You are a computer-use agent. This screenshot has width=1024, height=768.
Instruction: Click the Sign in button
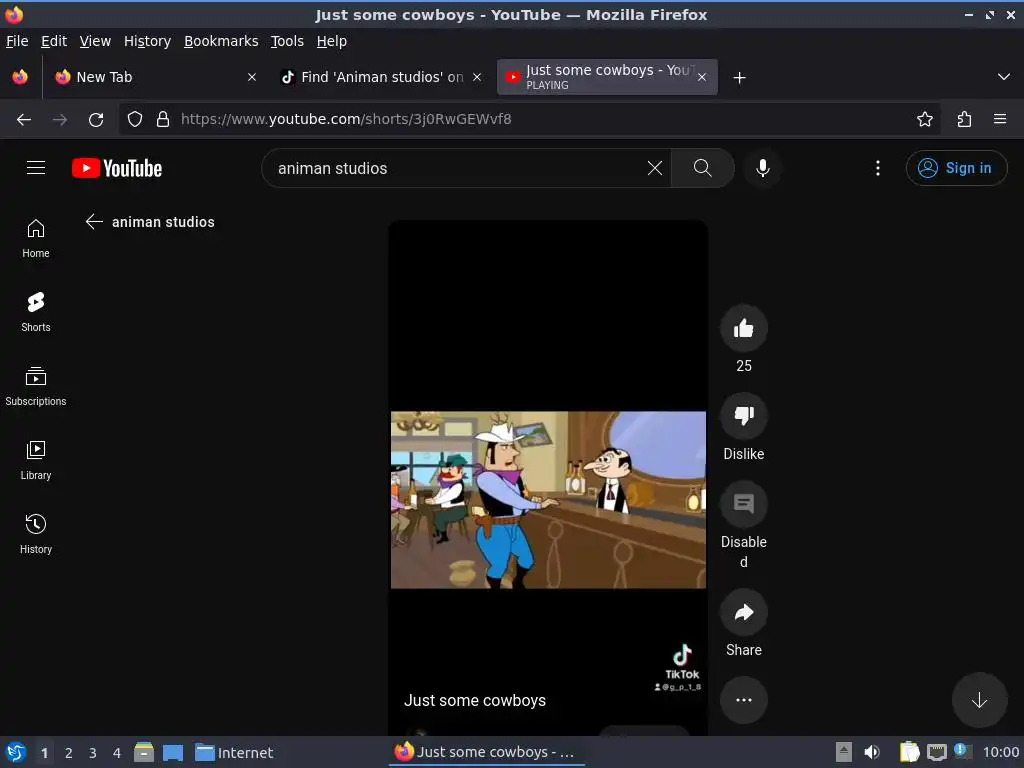(x=956, y=168)
